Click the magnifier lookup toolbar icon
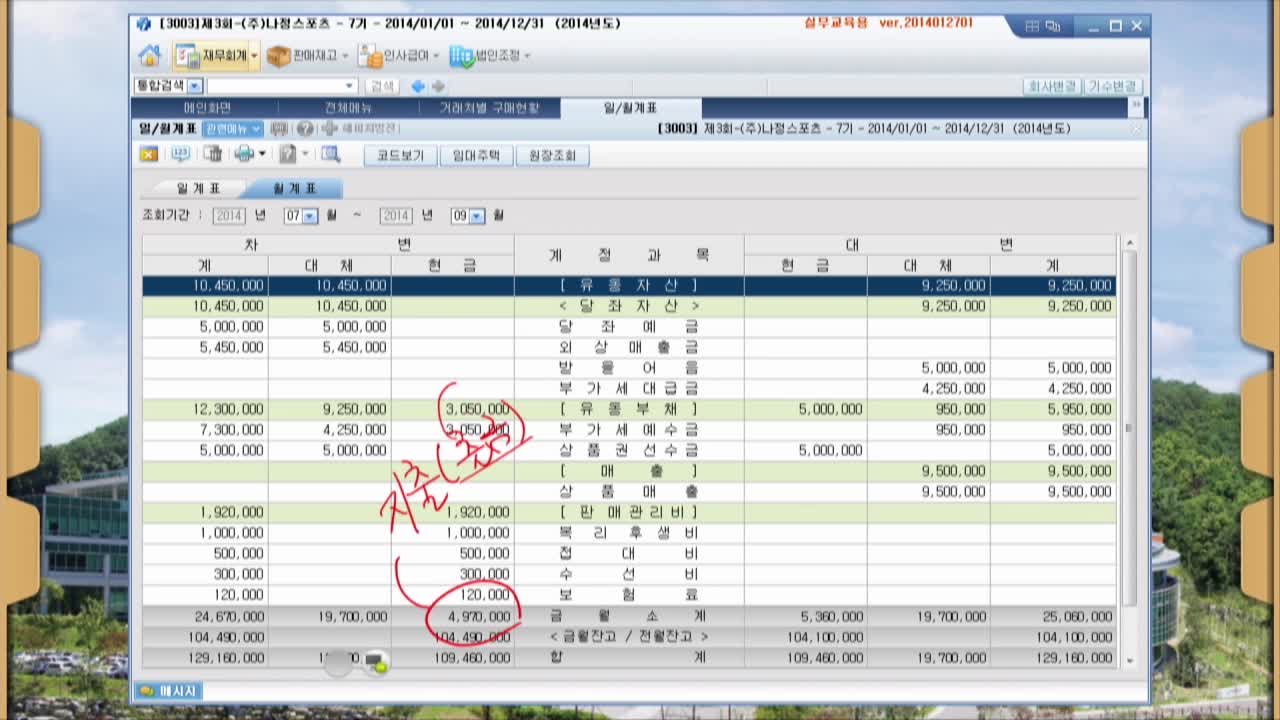This screenshot has height=720, width=1280. coord(330,154)
